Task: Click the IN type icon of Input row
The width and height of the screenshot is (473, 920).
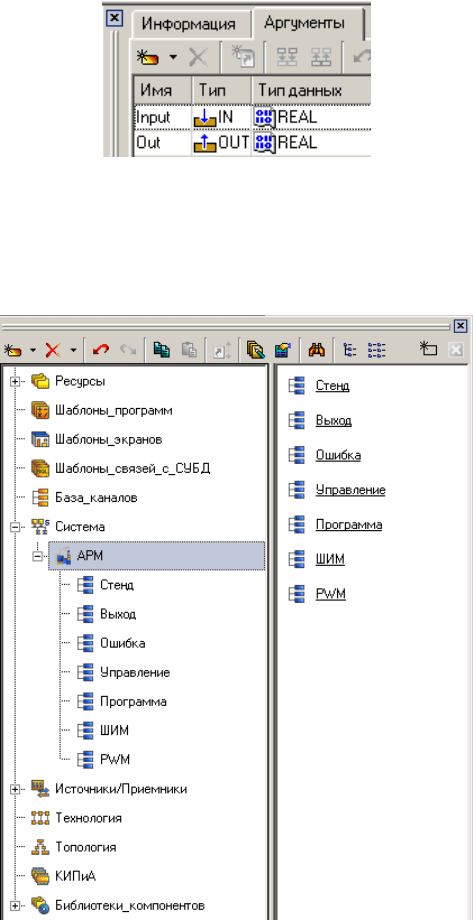Action: point(205,117)
